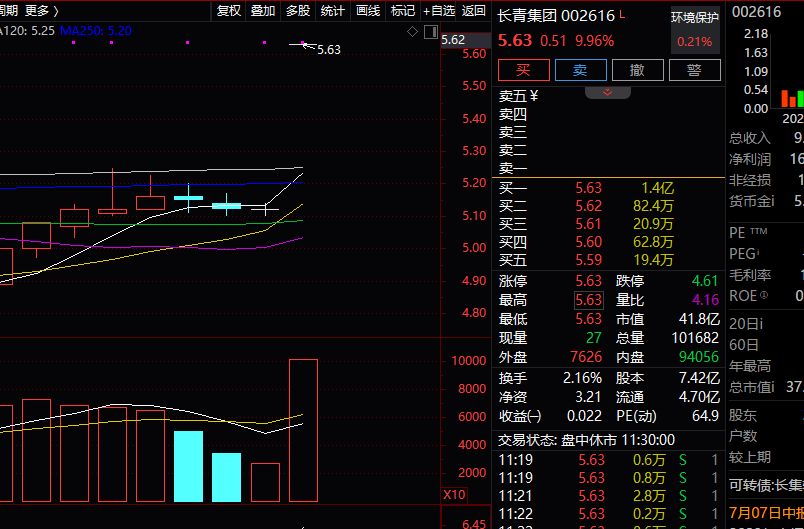This screenshot has height=529, width=804.
Task: Click the 交易状态 盘中休市 status line
Action: coord(586,440)
